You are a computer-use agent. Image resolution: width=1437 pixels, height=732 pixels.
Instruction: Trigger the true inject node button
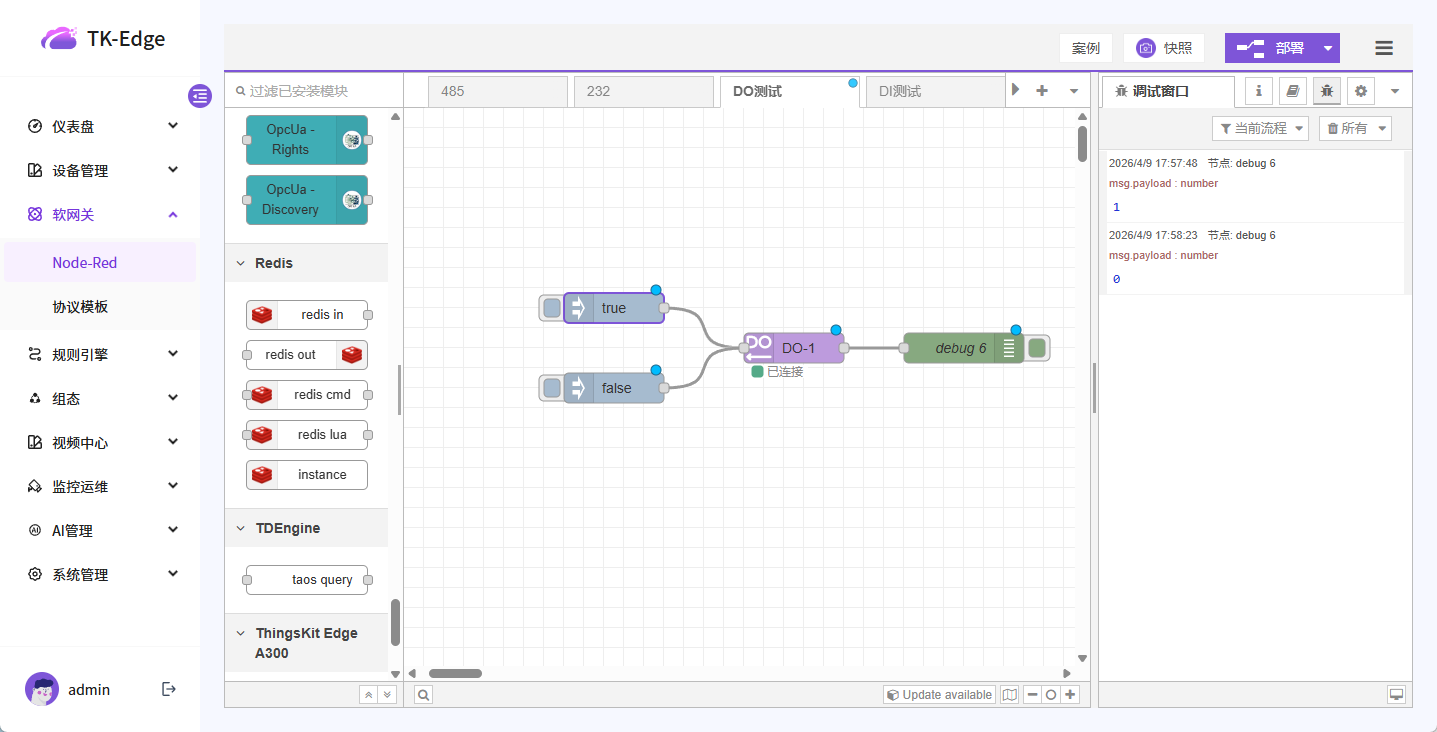coord(552,308)
